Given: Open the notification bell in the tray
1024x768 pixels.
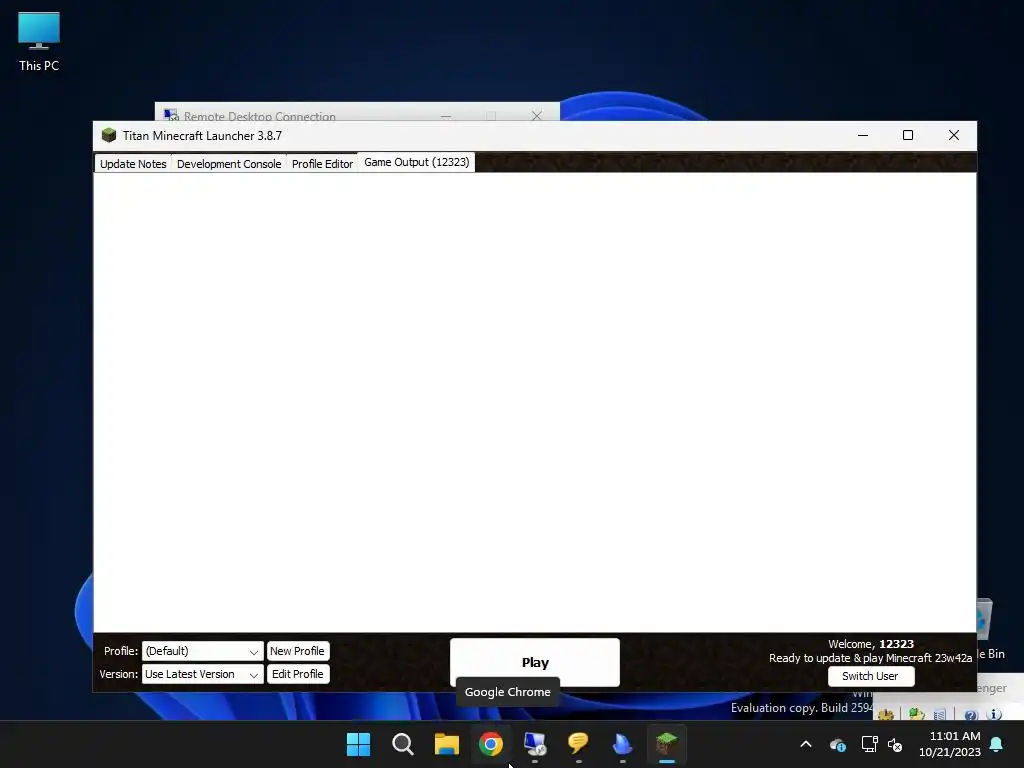Looking at the screenshot, I should coord(996,744).
